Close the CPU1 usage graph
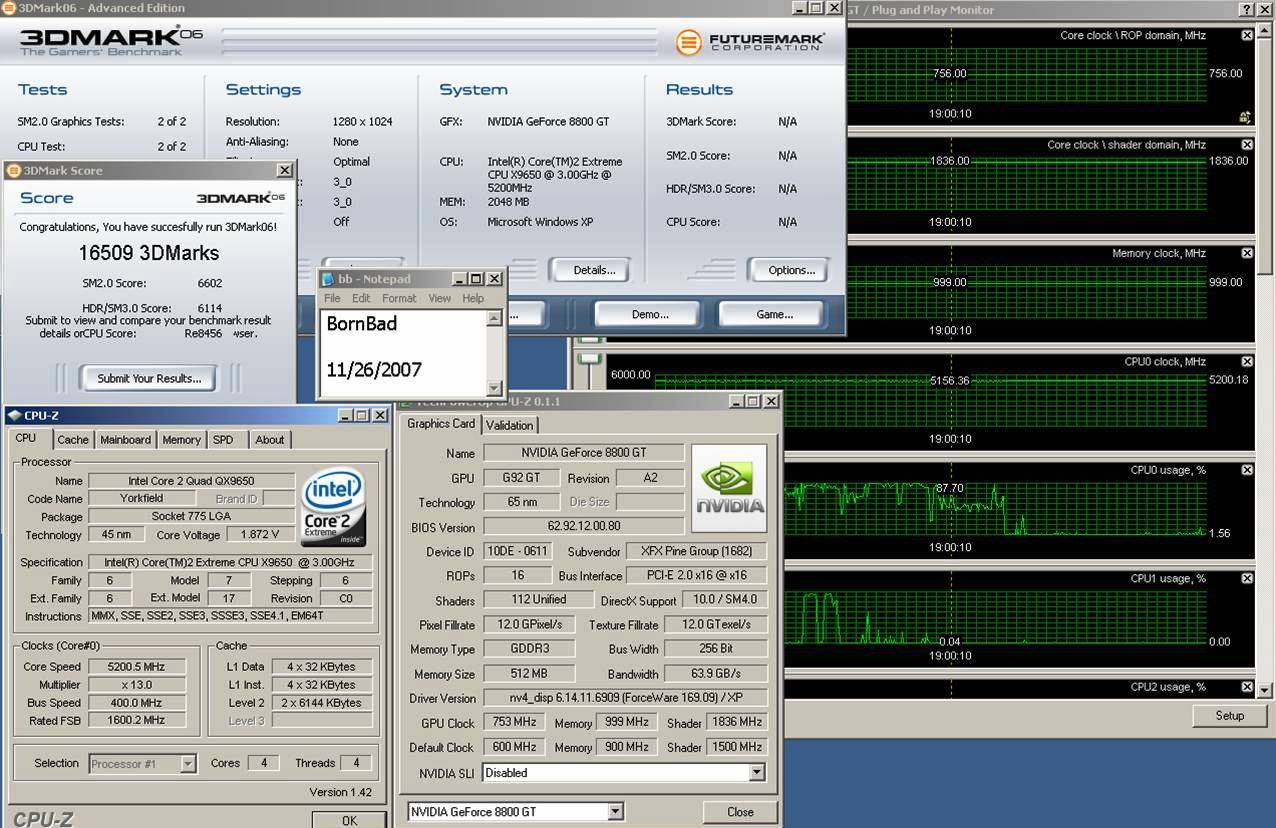 point(1247,578)
